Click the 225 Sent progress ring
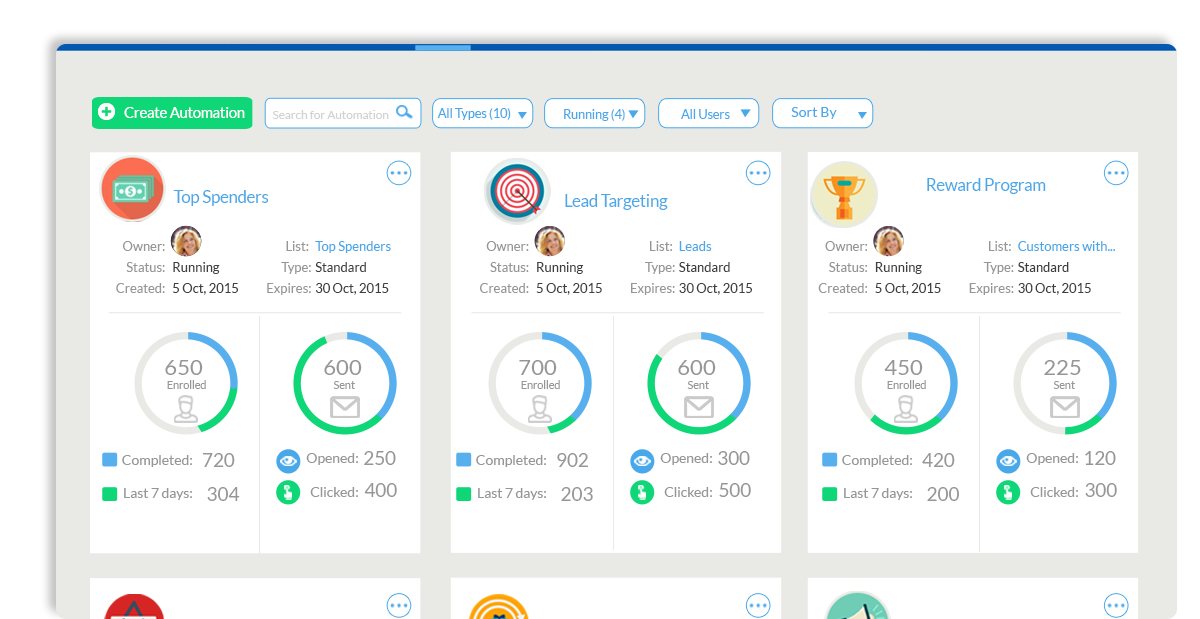Screen dimensions: 1200x619 1065,383
